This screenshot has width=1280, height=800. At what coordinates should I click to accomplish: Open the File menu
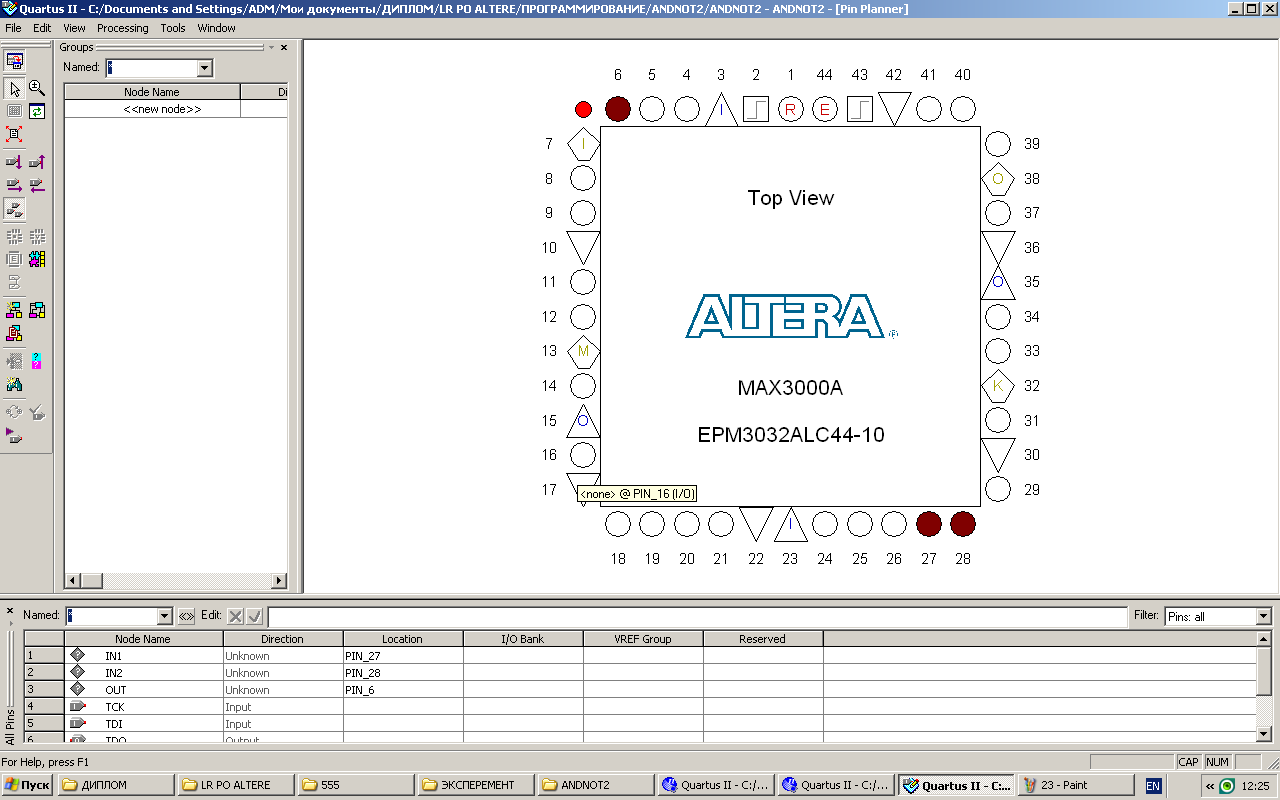point(13,28)
